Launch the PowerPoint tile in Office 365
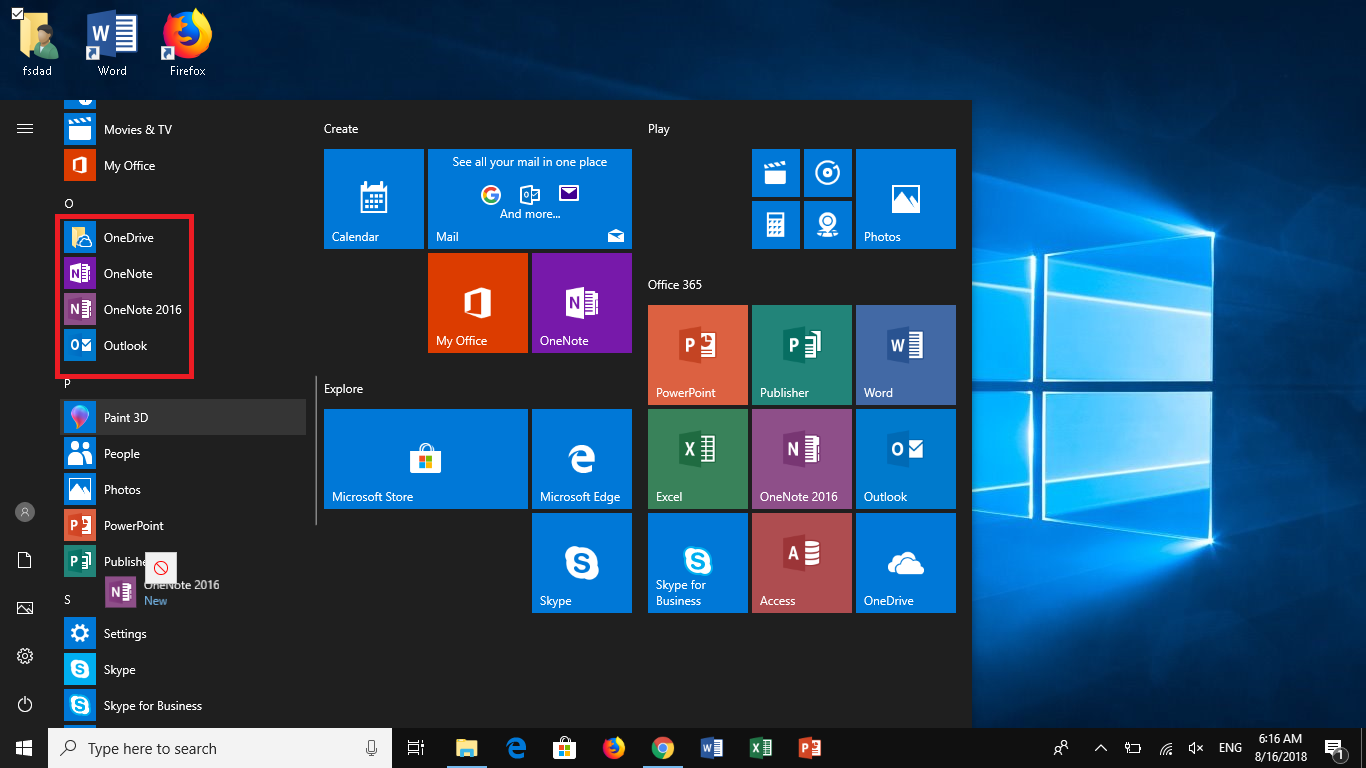 click(698, 355)
